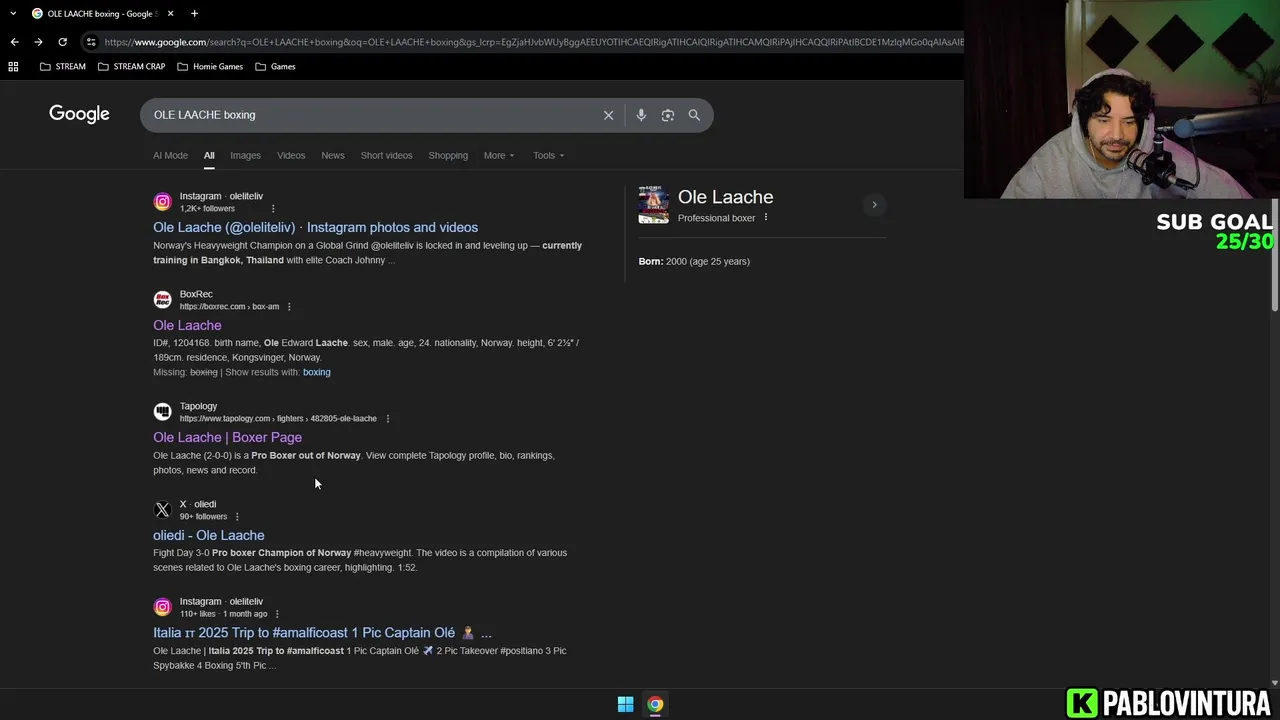Open options menu beside Professional boxer

tap(766, 218)
